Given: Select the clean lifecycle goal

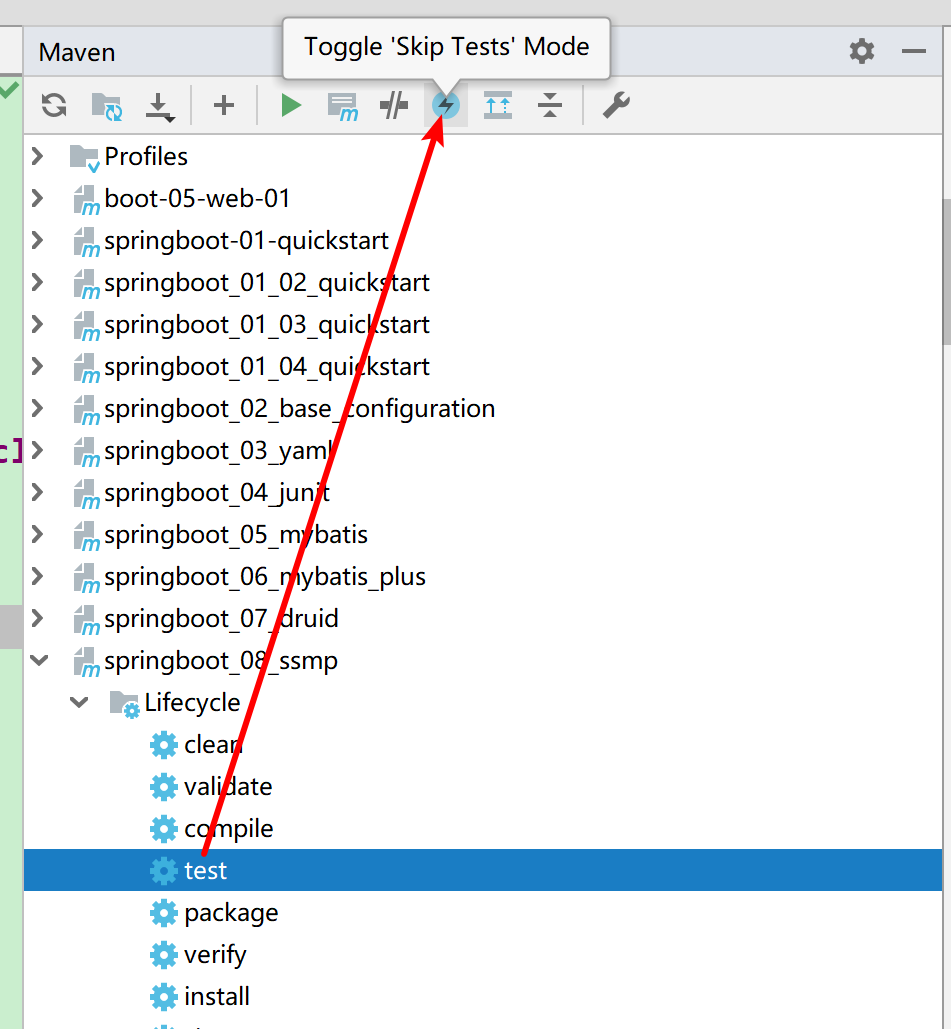Looking at the screenshot, I should pyautogui.click(x=212, y=745).
